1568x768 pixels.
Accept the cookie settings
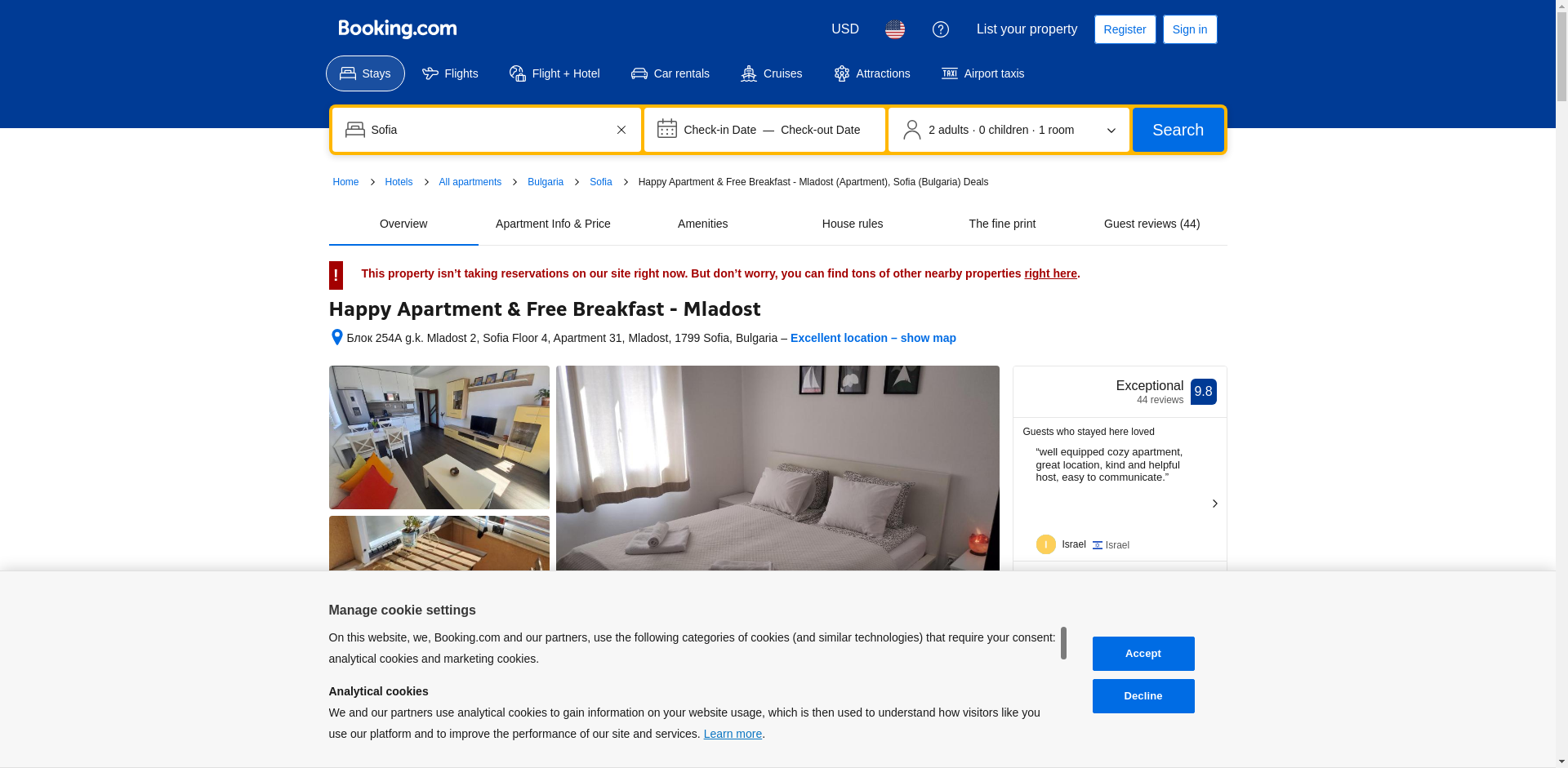point(1143,654)
